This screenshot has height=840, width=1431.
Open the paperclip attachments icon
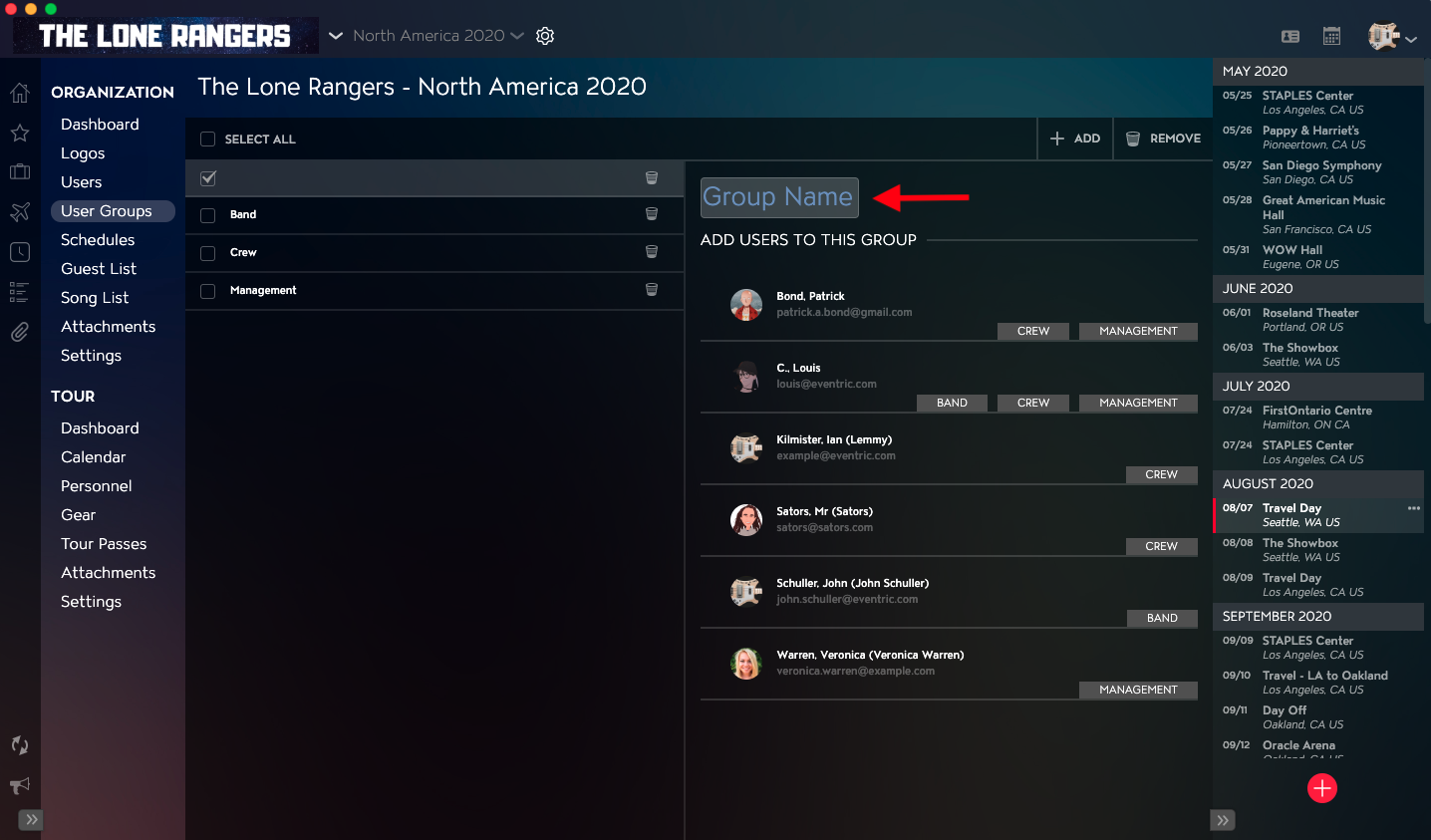[x=20, y=332]
